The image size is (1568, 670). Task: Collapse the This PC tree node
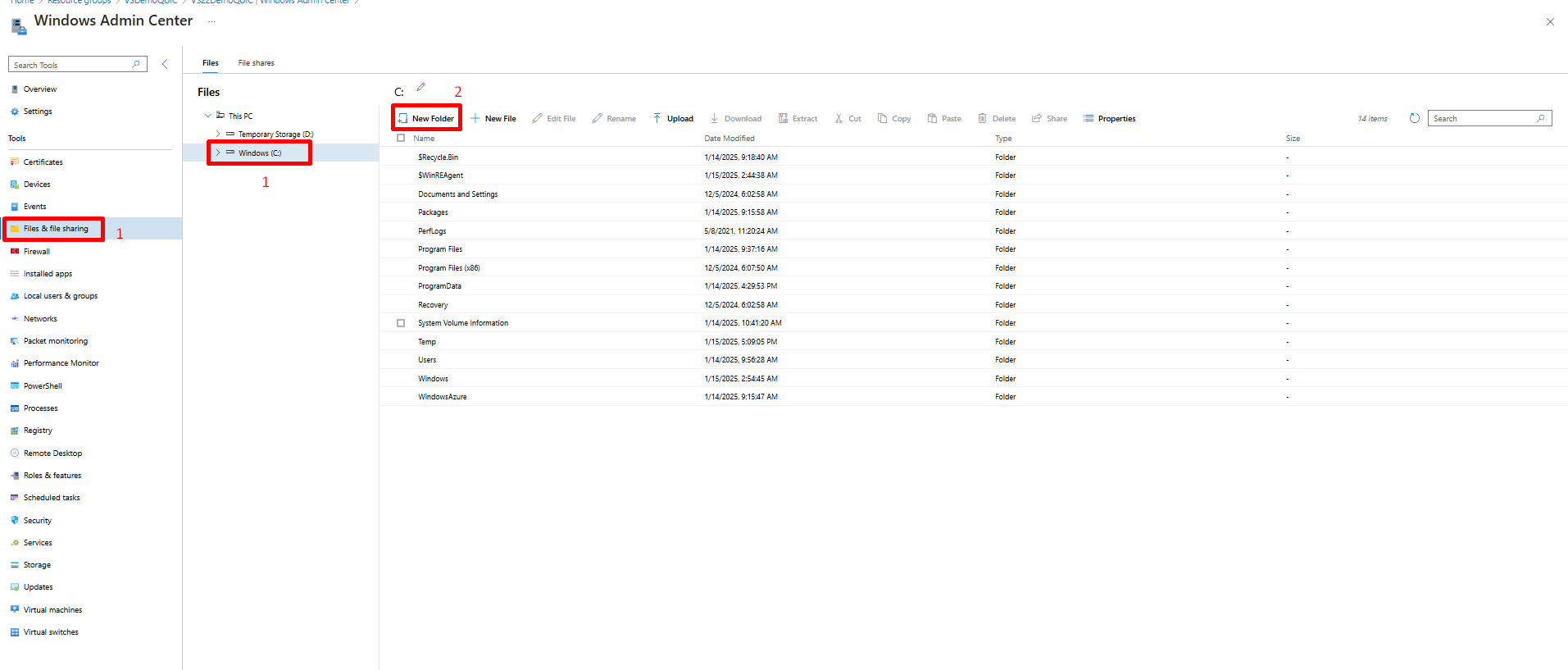pyautogui.click(x=208, y=116)
